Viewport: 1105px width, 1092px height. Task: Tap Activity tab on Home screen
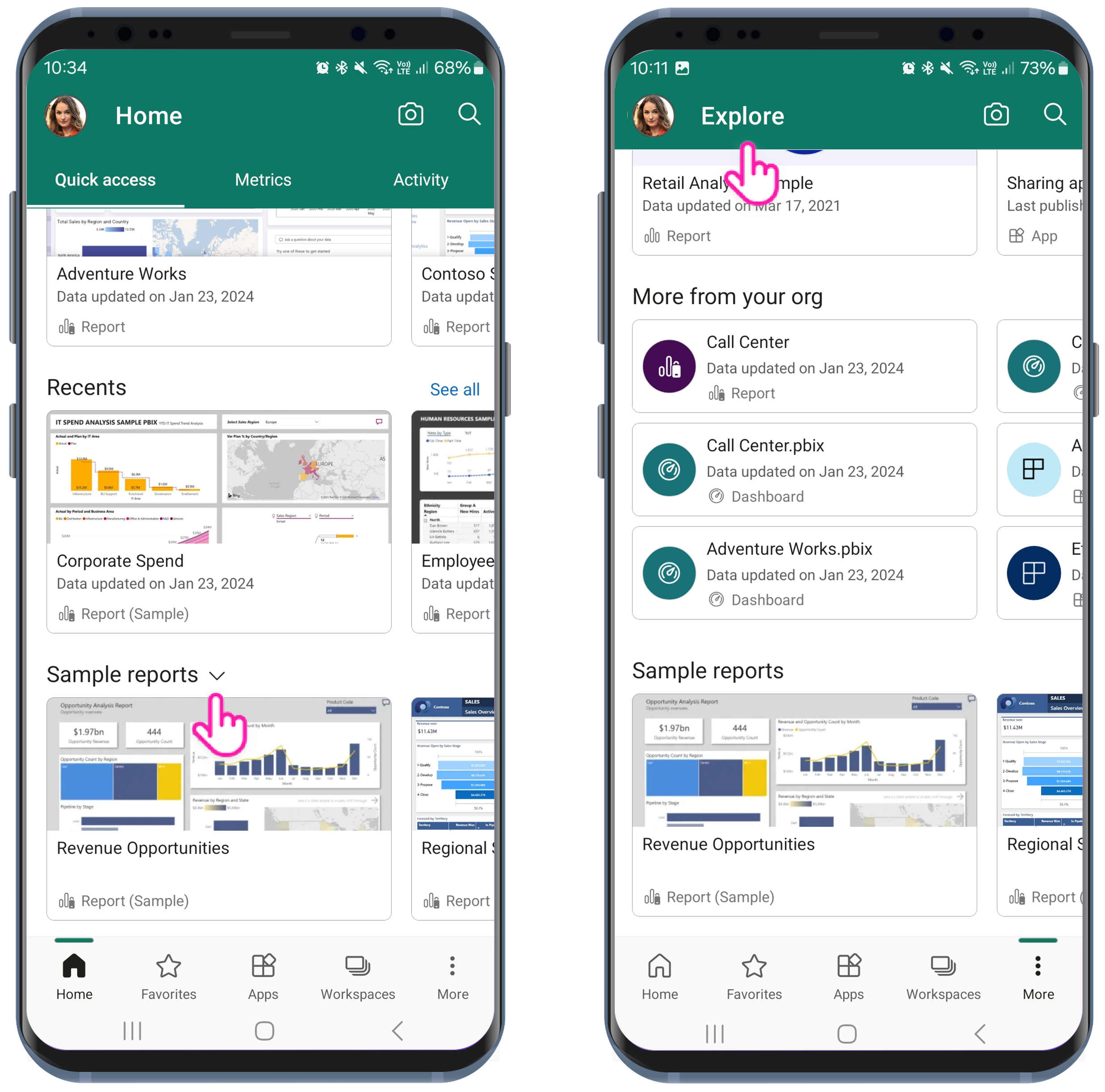[x=420, y=180]
